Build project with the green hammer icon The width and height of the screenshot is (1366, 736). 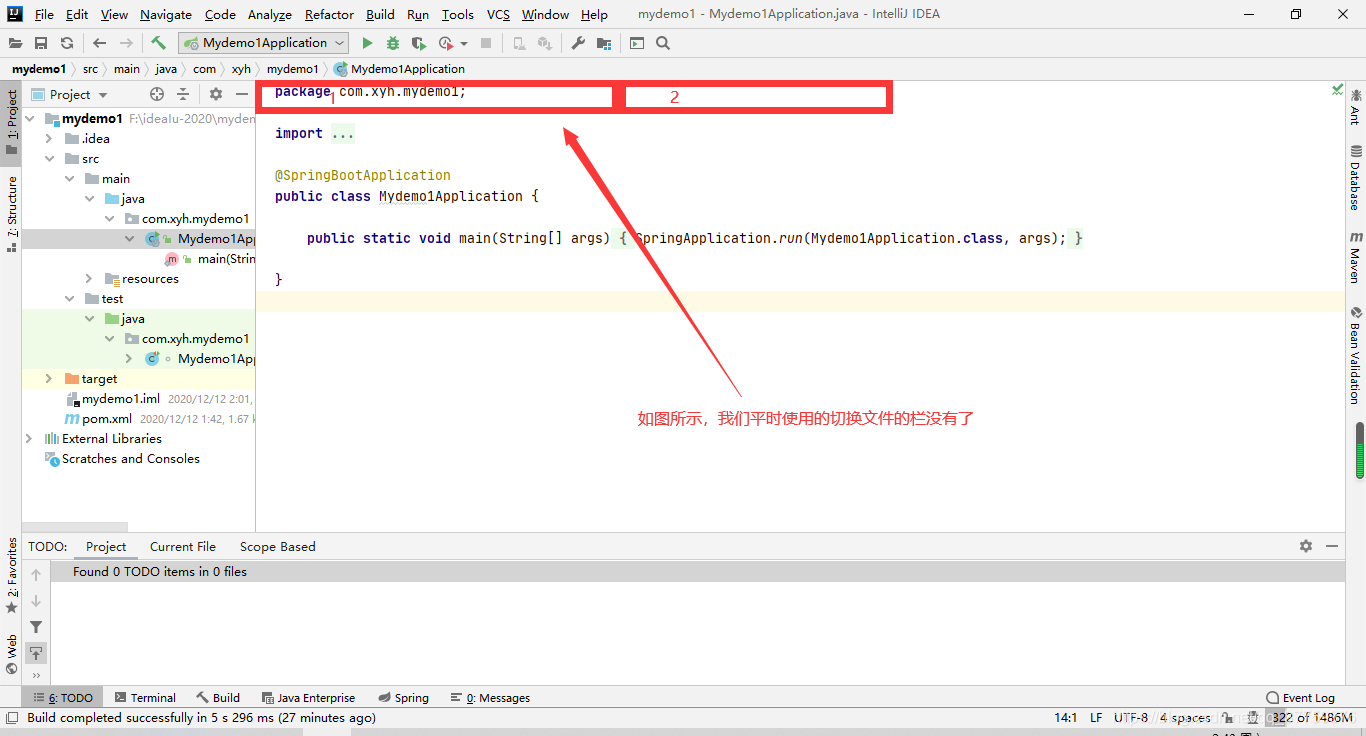pyautogui.click(x=159, y=43)
